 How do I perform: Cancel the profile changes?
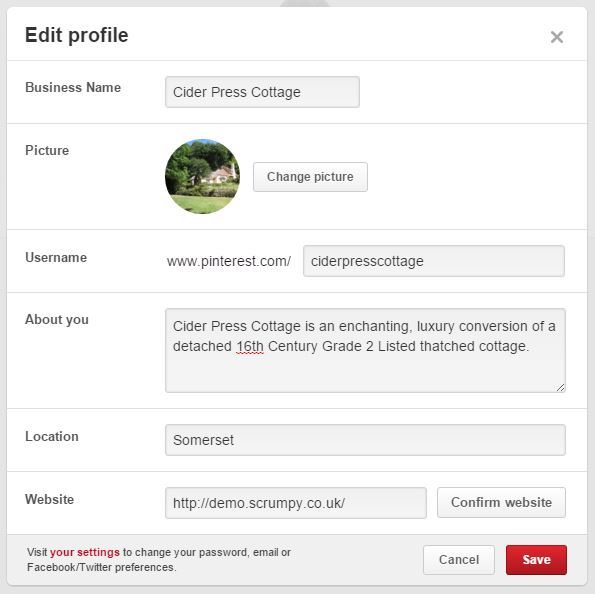459,560
